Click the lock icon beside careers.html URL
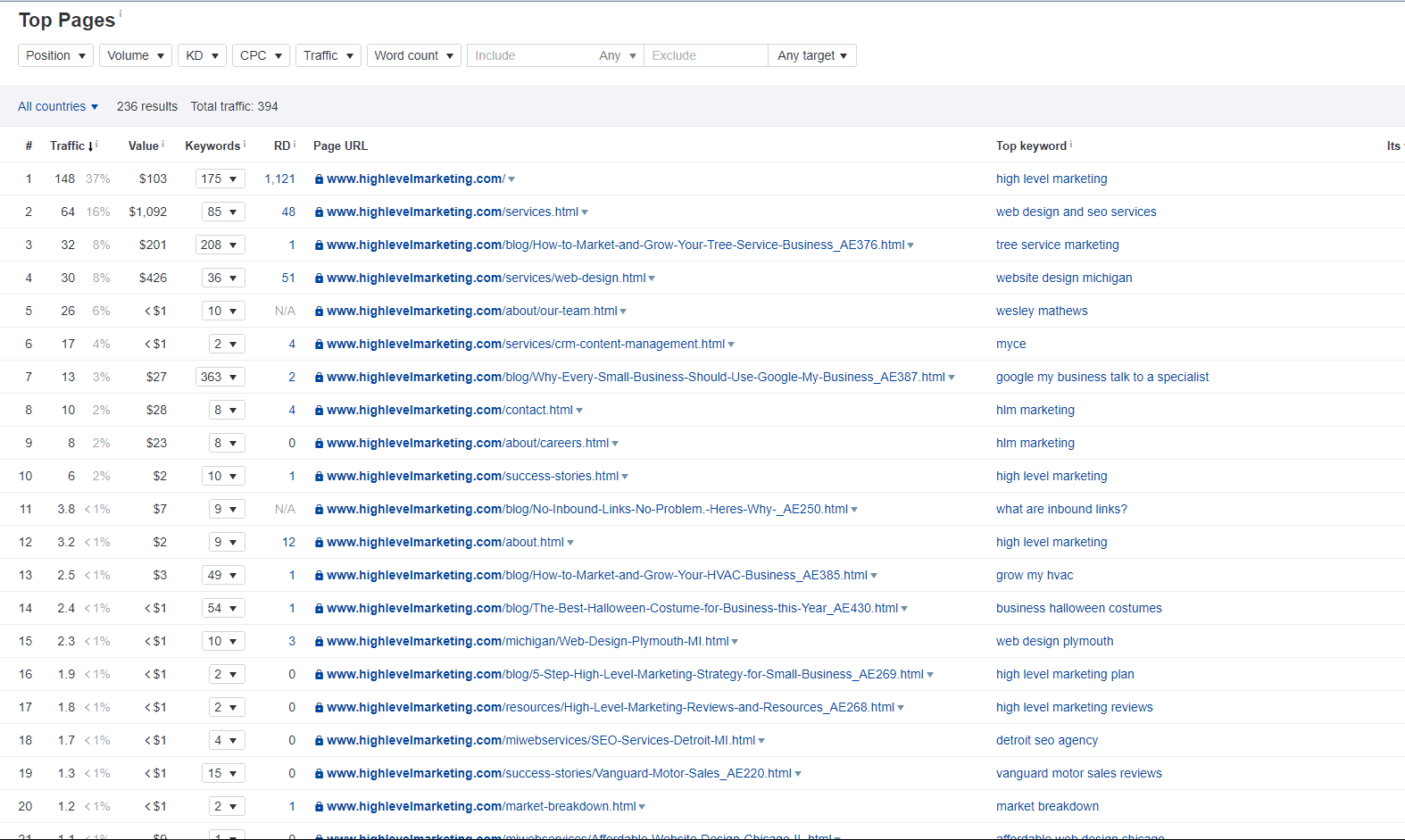This screenshot has width=1405, height=840. pyautogui.click(x=319, y=443)
